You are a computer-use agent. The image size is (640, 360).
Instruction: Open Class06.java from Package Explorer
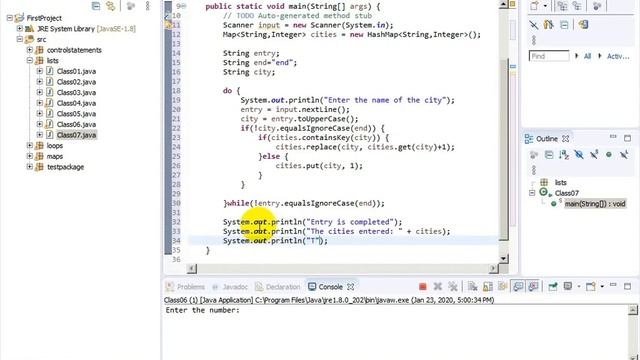pyautogui.click(x=76, y=124)
